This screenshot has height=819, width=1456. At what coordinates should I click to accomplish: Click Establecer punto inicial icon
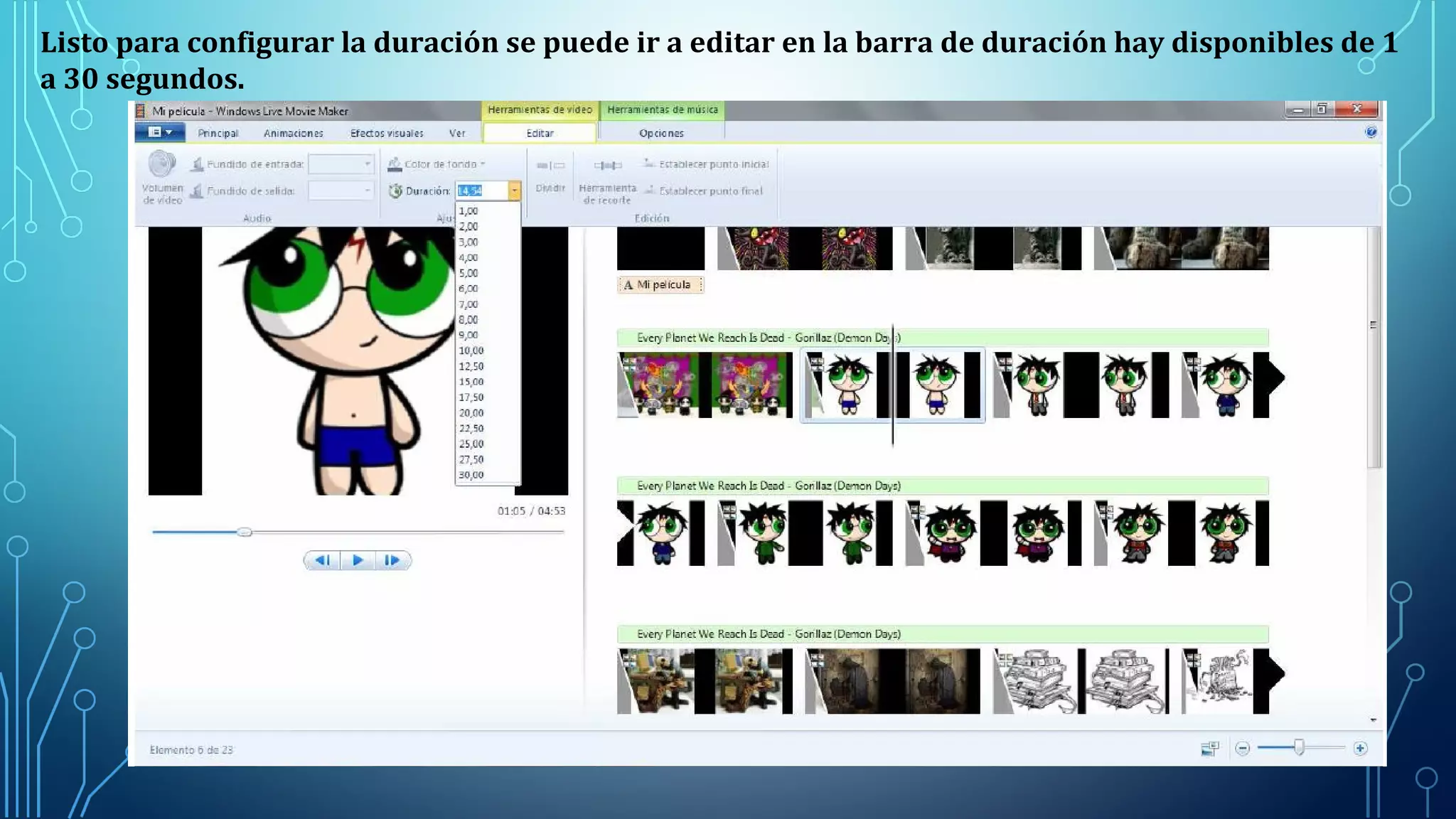(648, 164)
